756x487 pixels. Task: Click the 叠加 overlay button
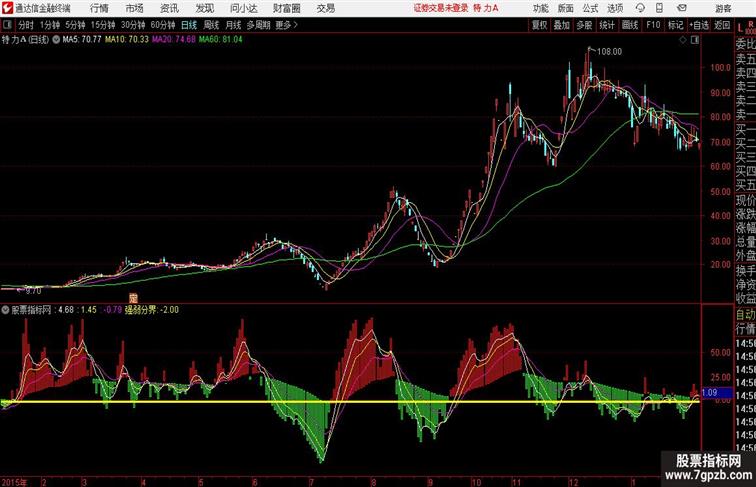coord(562,25)
